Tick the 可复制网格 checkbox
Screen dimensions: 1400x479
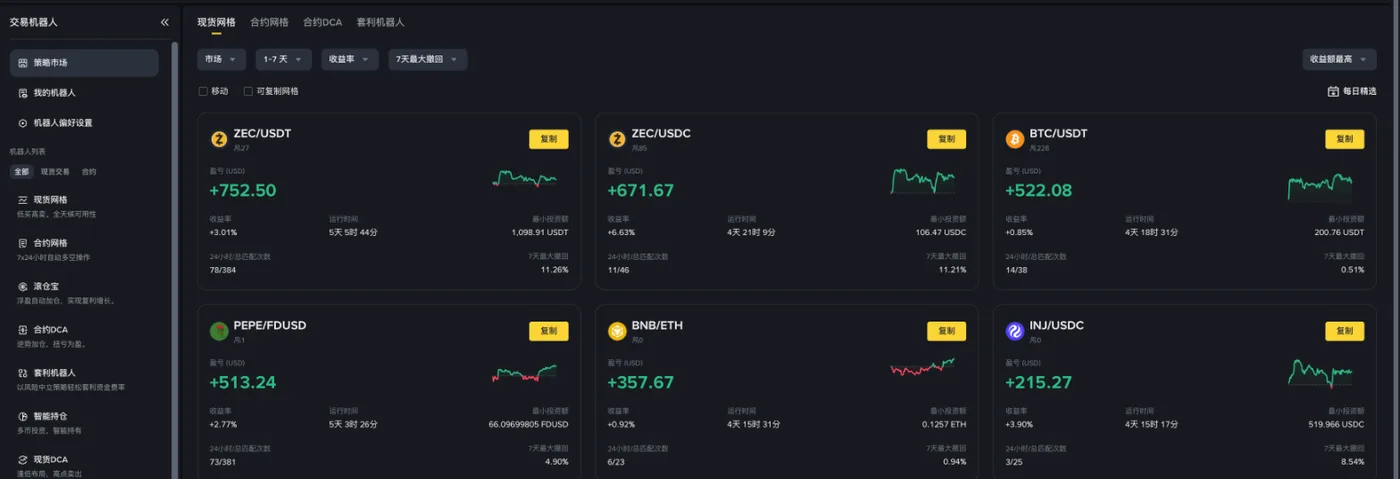(248, 91)
